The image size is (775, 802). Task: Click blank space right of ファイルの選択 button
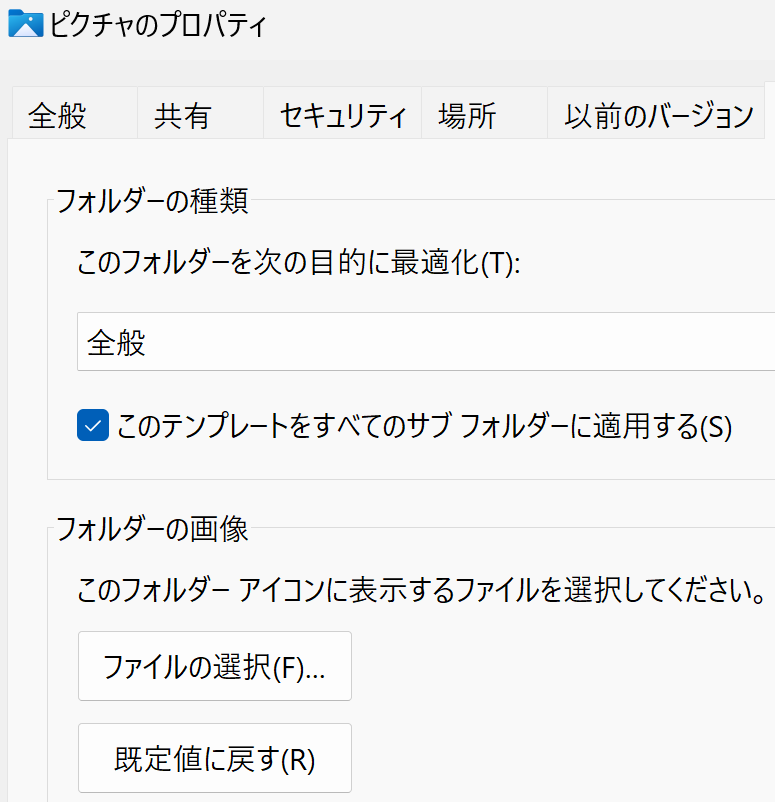tap(560, 666)
